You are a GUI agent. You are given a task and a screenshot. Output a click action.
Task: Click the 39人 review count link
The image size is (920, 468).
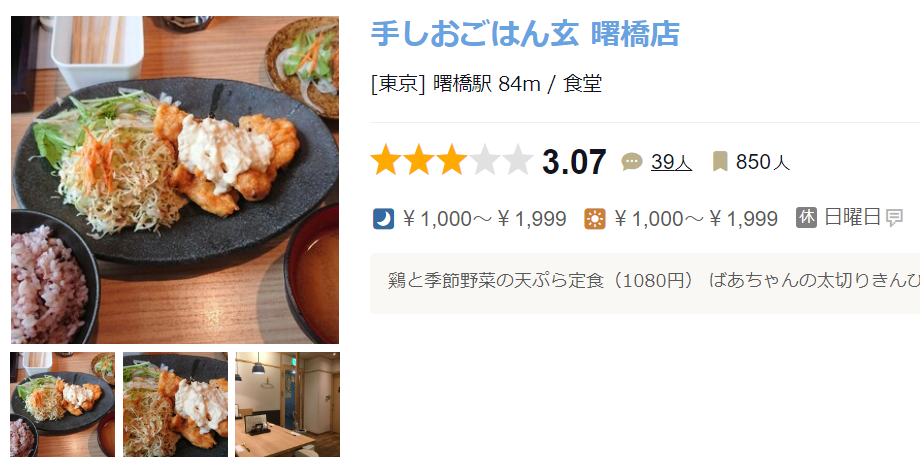[x=671, y=161]
